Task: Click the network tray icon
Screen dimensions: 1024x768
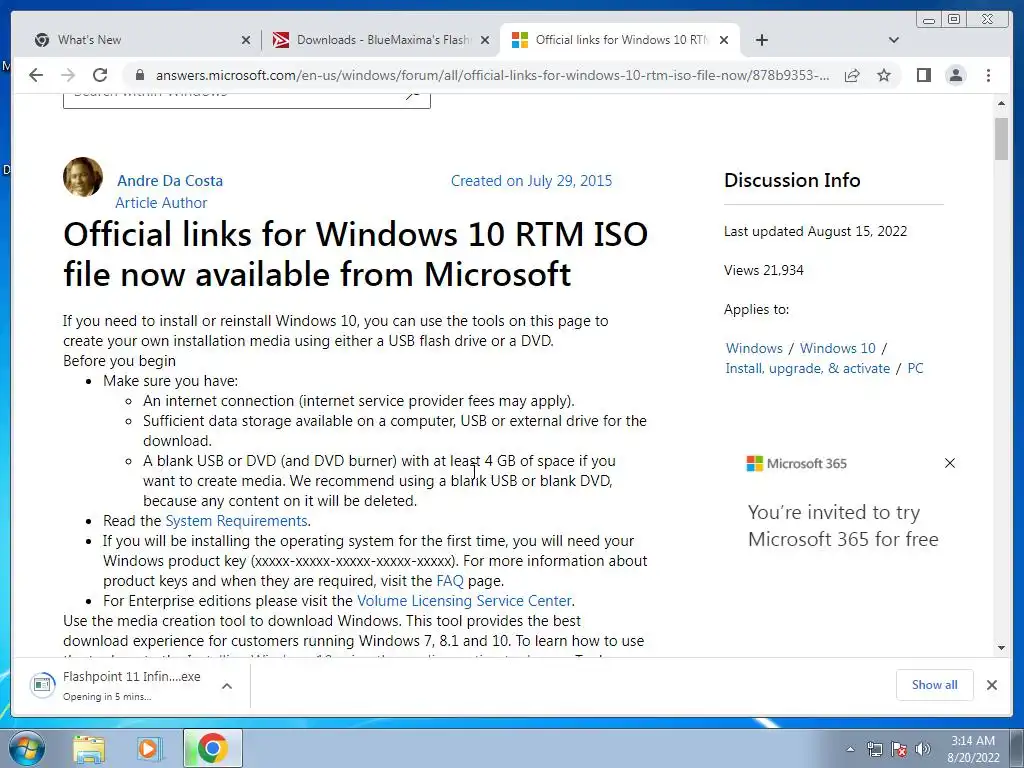Action: coord(874,749)
